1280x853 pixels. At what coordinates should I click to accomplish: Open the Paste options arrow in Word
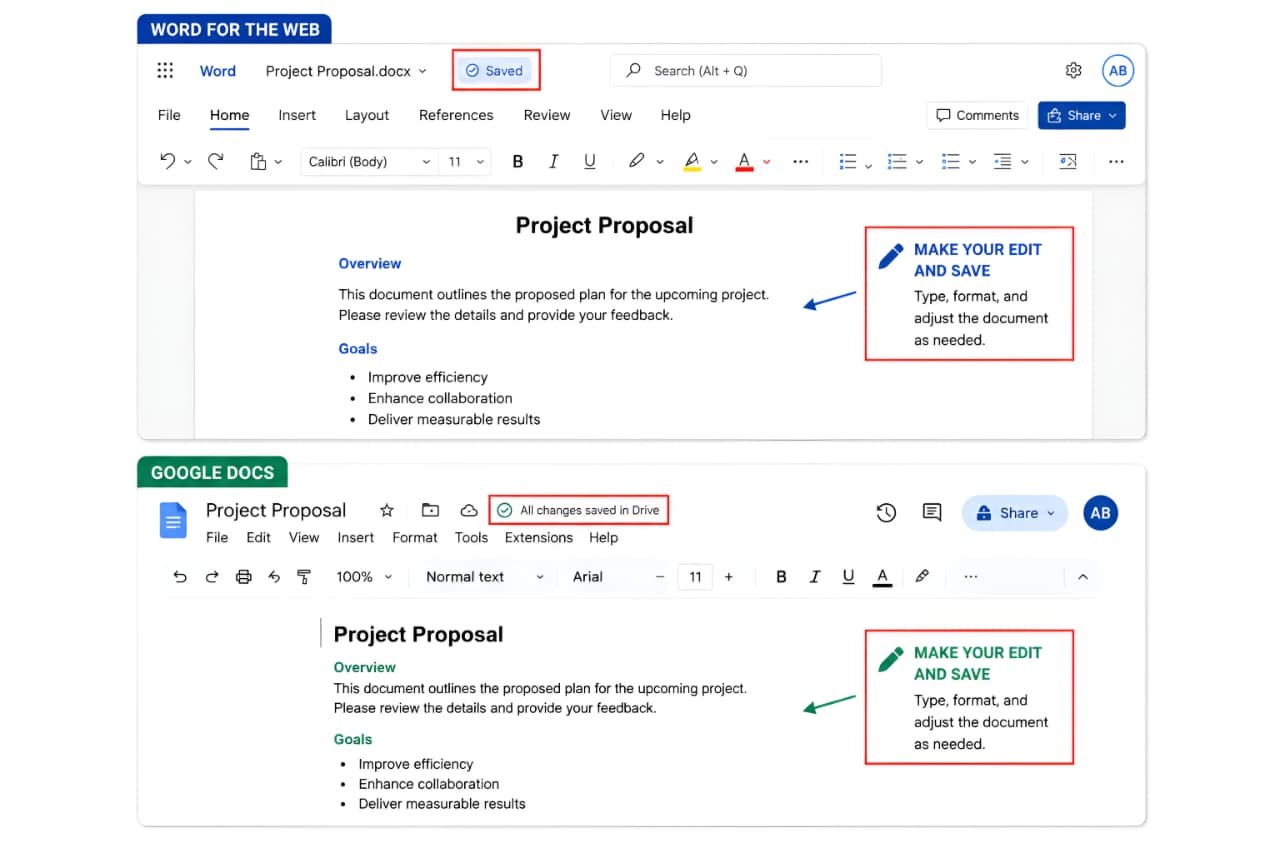coord(278,162)
